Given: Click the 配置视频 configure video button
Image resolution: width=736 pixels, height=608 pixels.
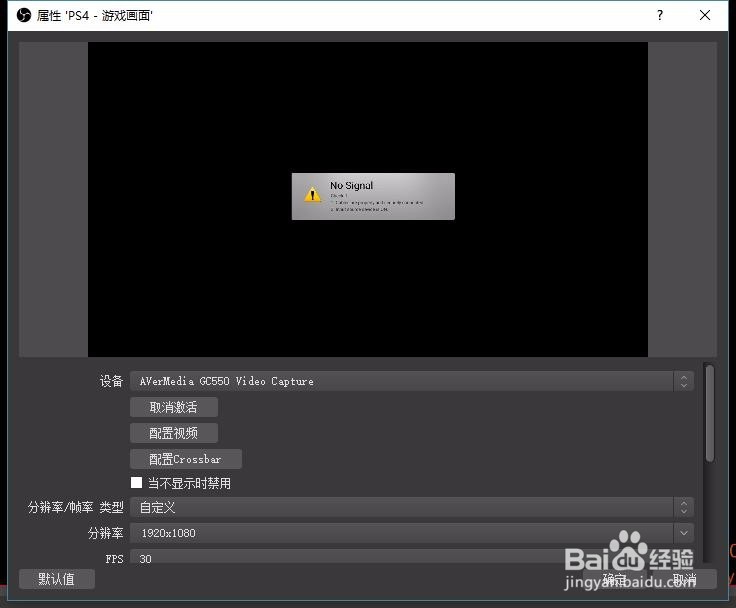Looking at the screenshot, I should pos(174,433).
